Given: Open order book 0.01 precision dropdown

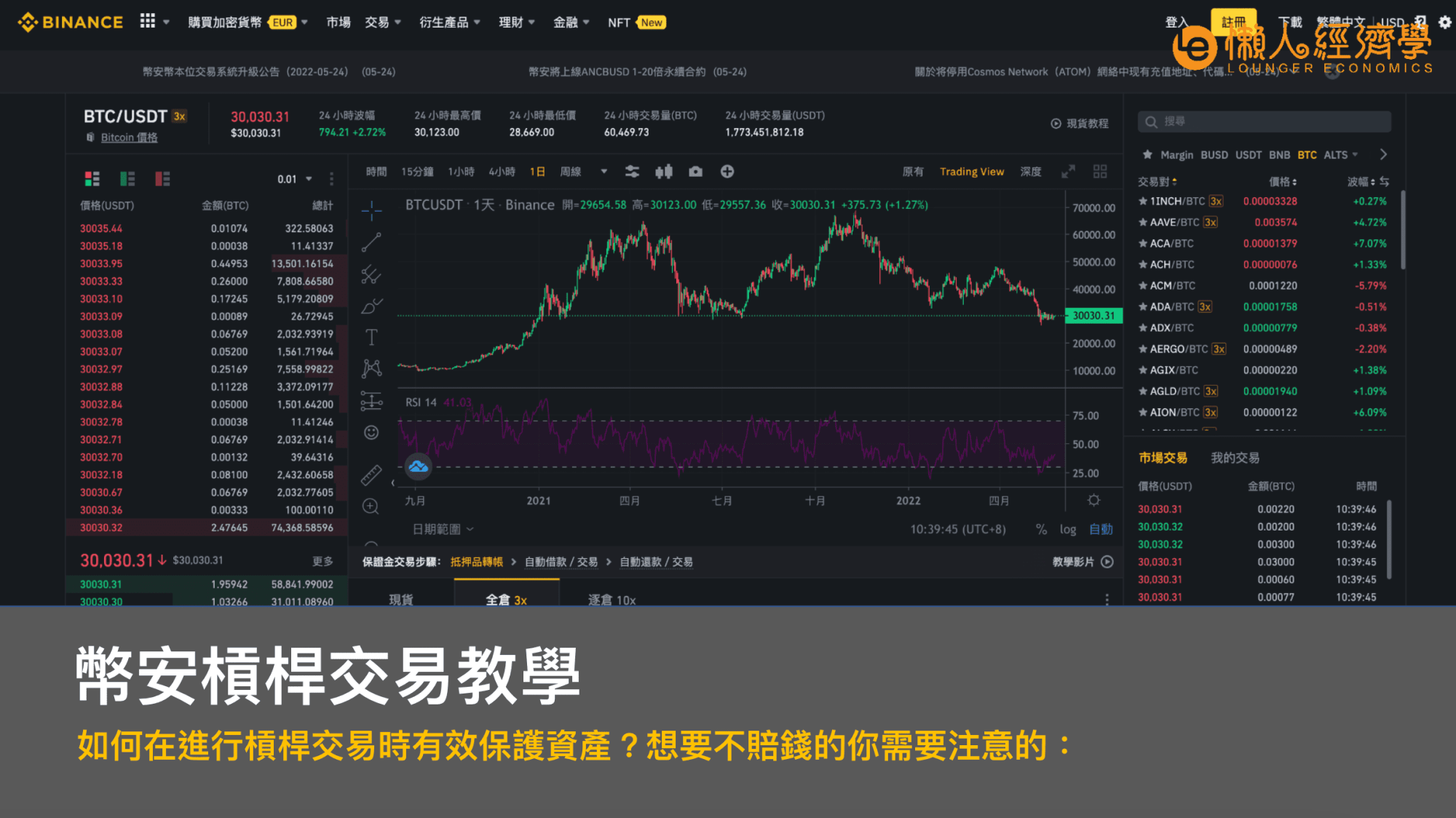Looking at the screenshot, I should (295, 179).
